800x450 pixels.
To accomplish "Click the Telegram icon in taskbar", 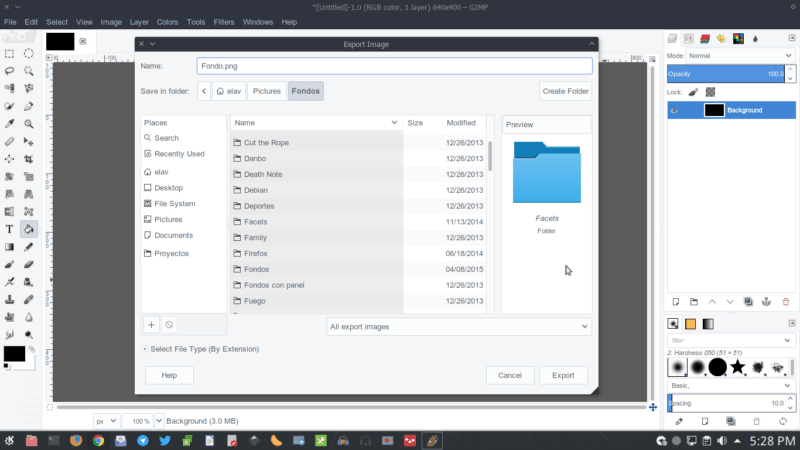I will click(x=143, y=441).
